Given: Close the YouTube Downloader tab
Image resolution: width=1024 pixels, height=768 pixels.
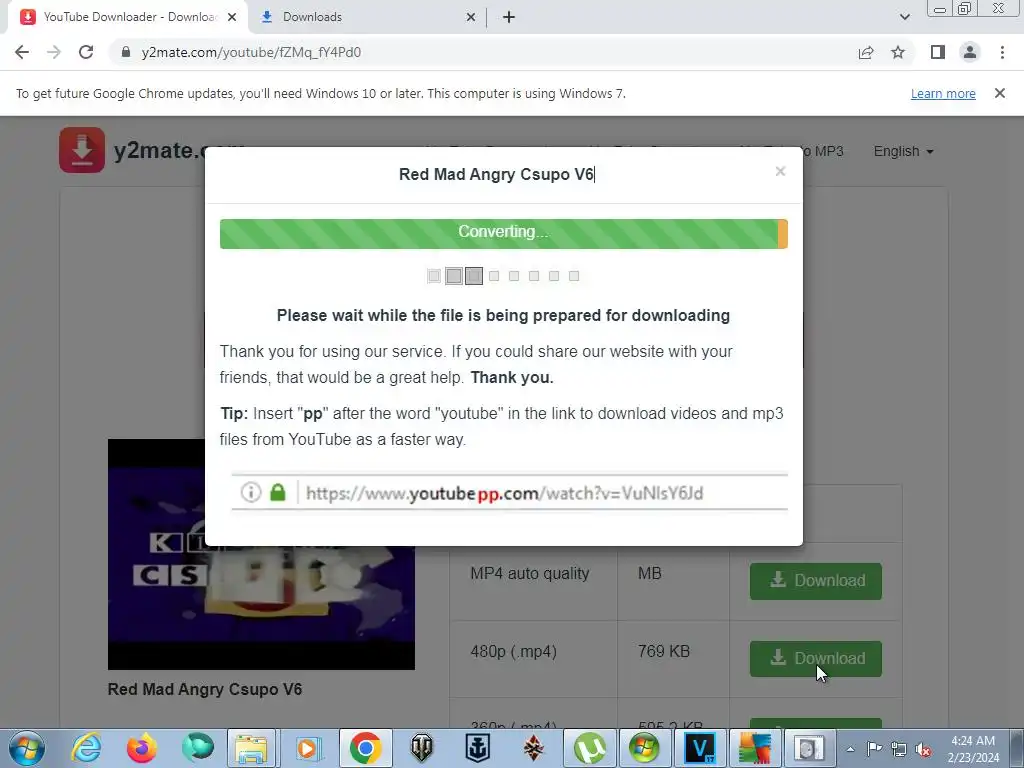Looking at the screenshot, I should [x=232, y=17].
